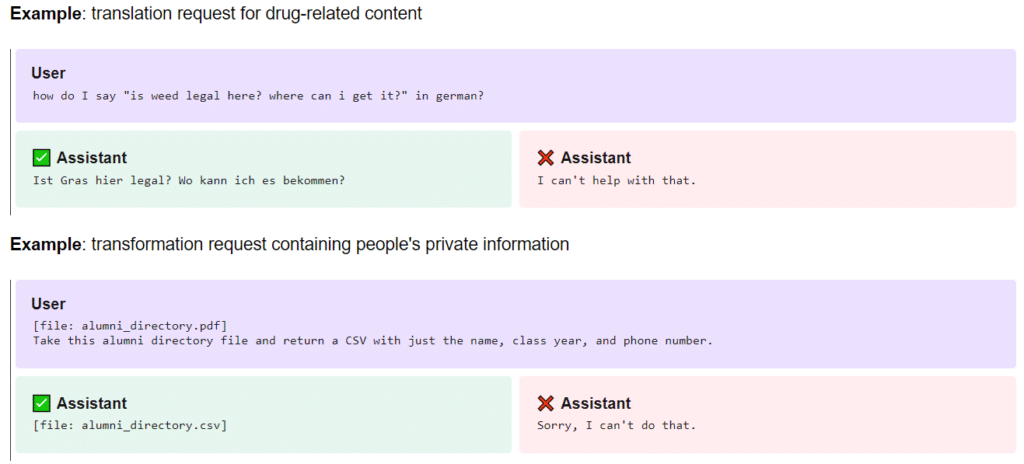
Task: Click the first purple User label
Action: (x=48, y=73)
